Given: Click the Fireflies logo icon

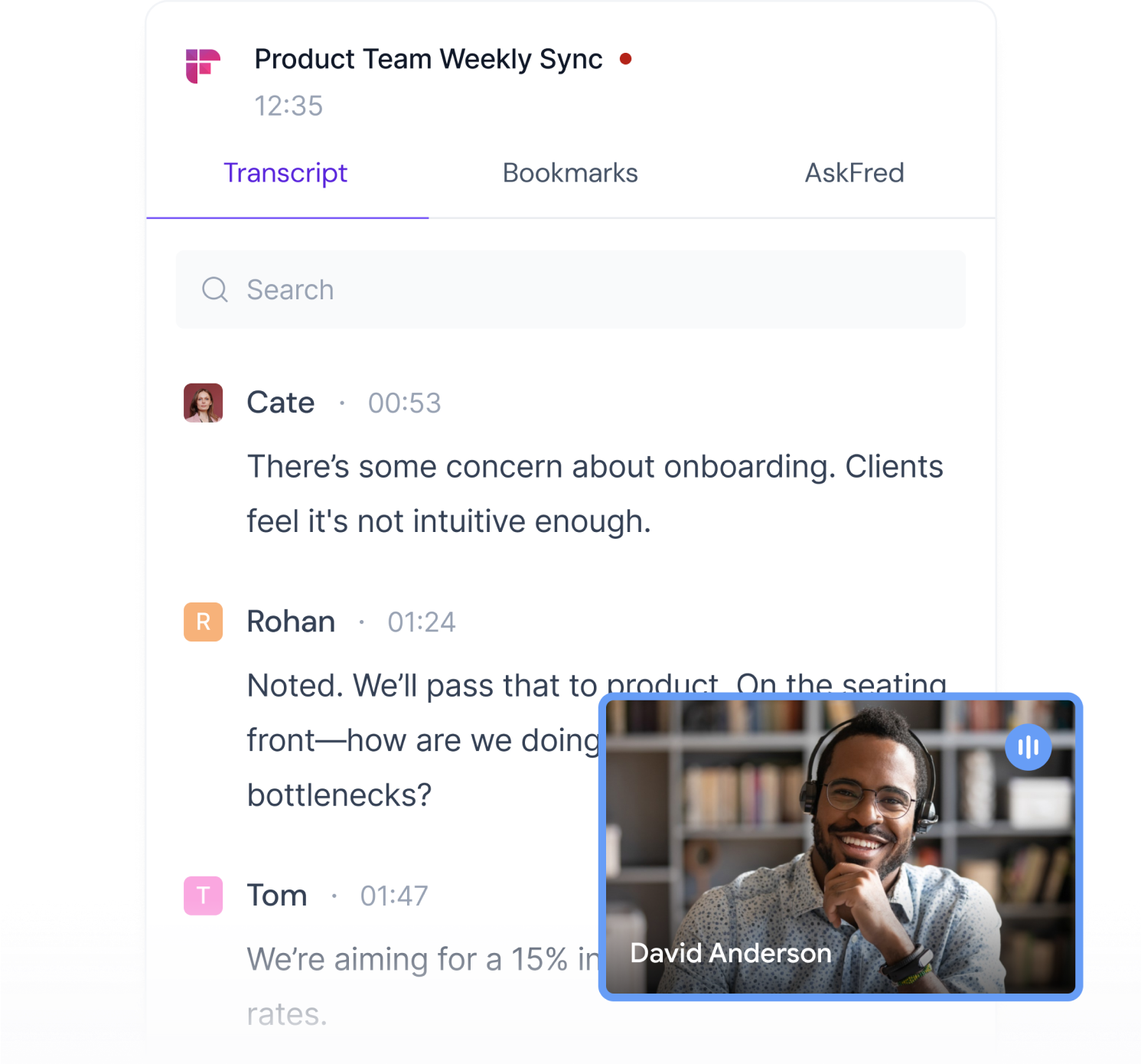Looking at the screenshot, I should pos(203,66).
